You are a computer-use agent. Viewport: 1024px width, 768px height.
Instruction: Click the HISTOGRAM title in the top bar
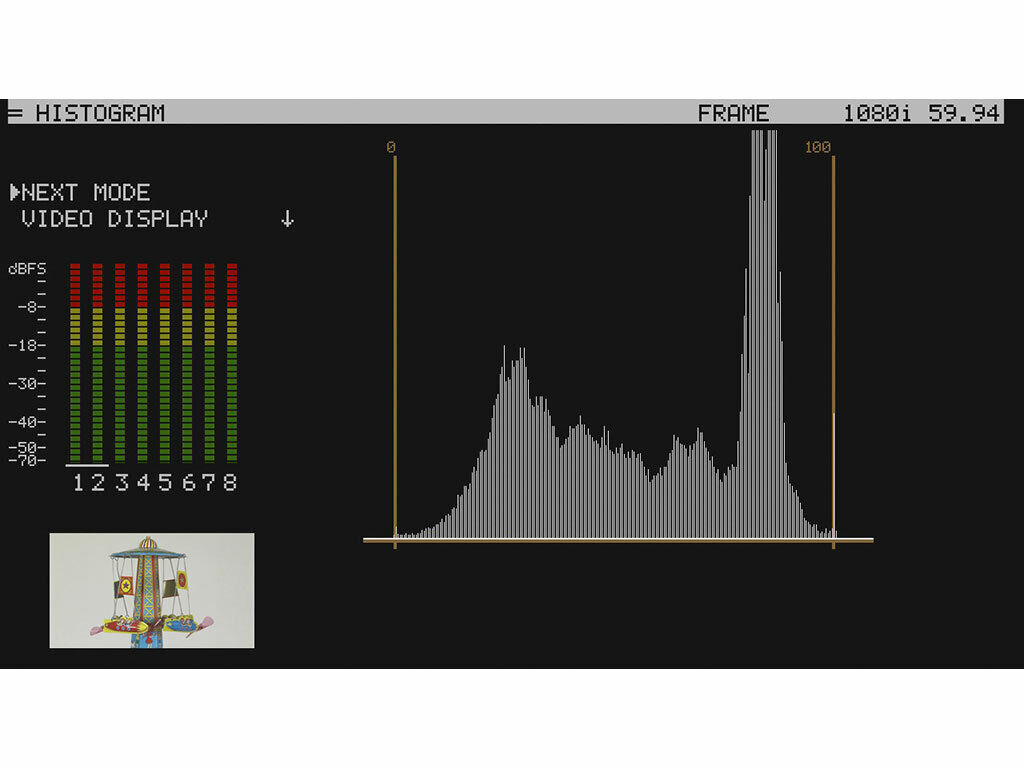click(x=100, y=113)
